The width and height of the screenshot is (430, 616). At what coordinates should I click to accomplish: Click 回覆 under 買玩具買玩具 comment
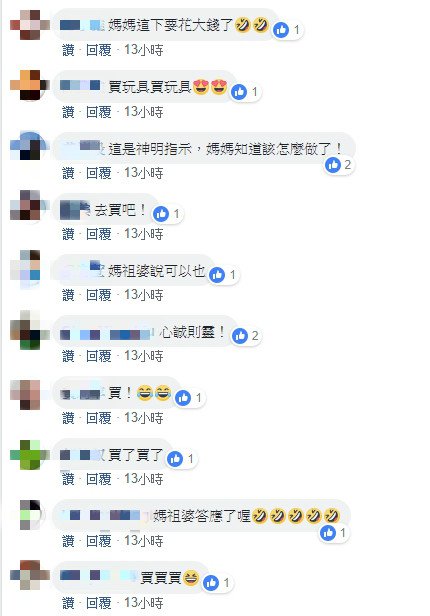[x=99, y=112]
